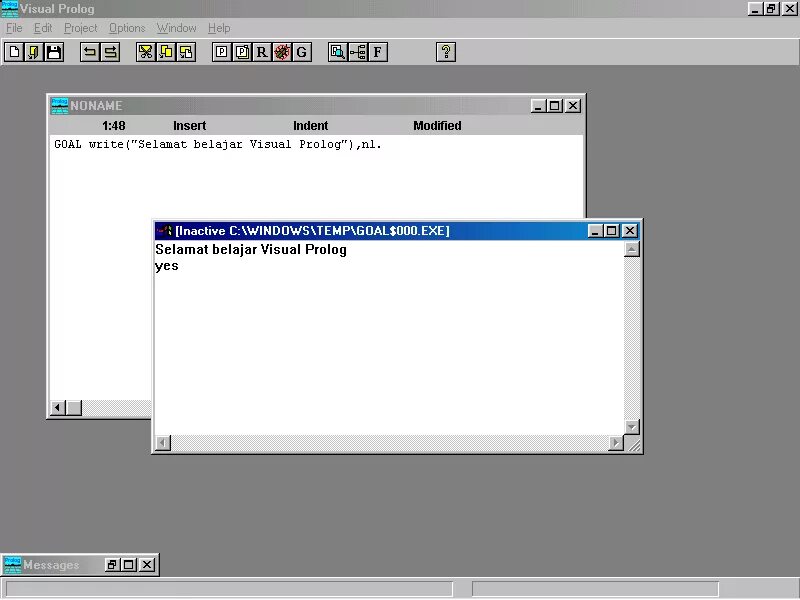This screenshot has width=800, height=600.
Task: Click the tree diagram toolbar icon
Action: [x=358, y=52]
